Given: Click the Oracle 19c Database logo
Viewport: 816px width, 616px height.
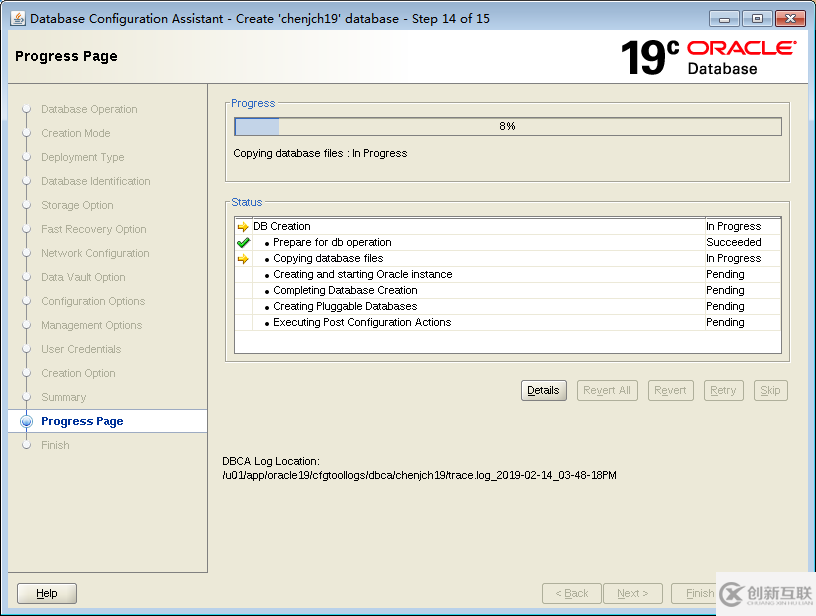Looking at the screenshot, I should (709, 58).
